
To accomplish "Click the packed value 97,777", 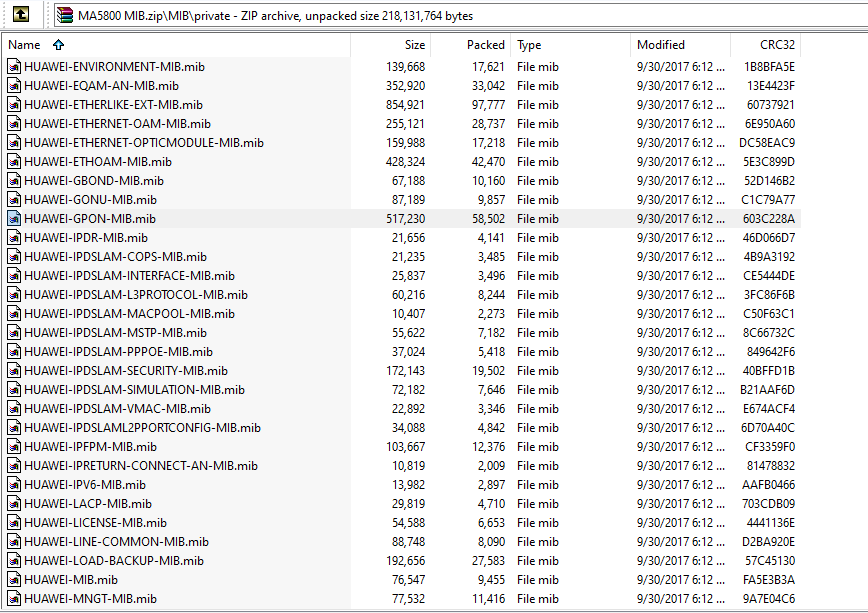I will pos(488,105).
